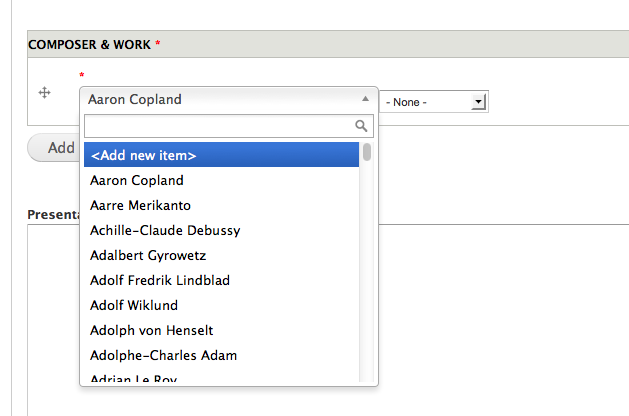Click the Composer & Work section header

(90, 45)
